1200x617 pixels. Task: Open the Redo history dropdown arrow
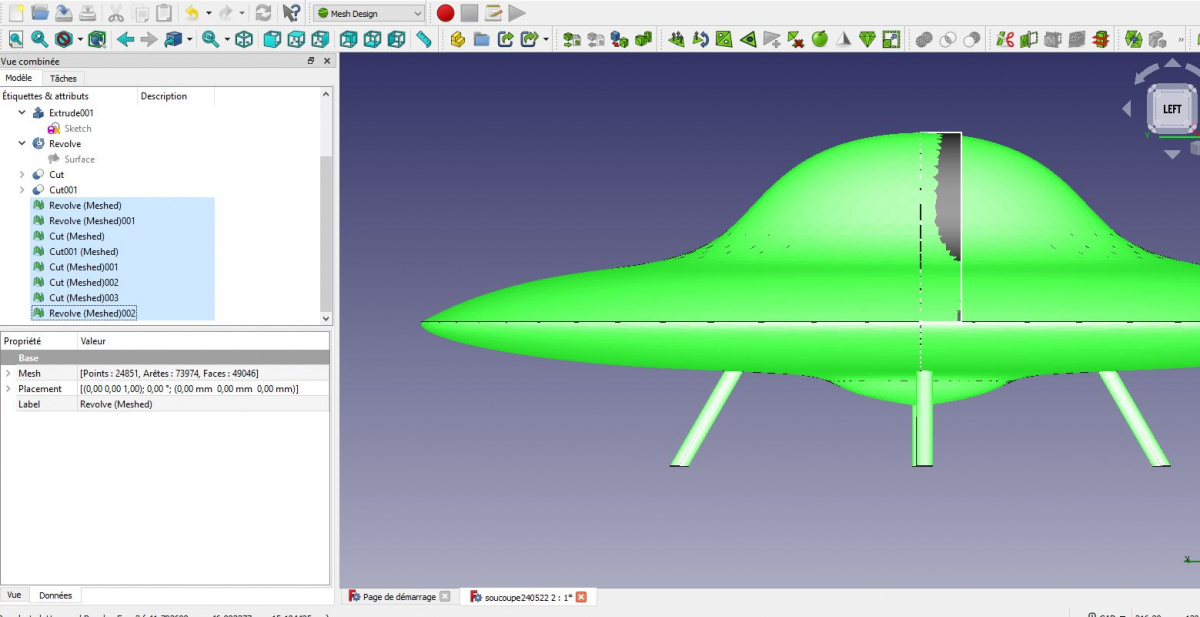(x=242, y=13)
